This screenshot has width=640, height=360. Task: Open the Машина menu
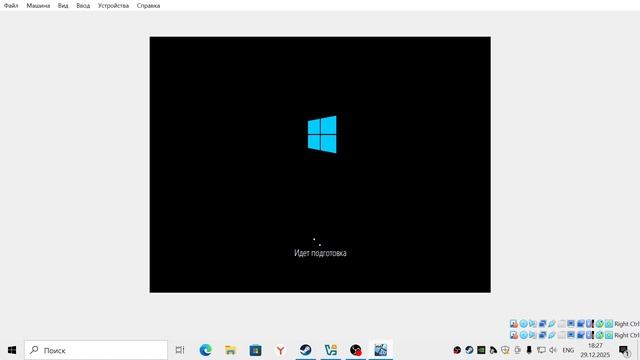point(38,6)
